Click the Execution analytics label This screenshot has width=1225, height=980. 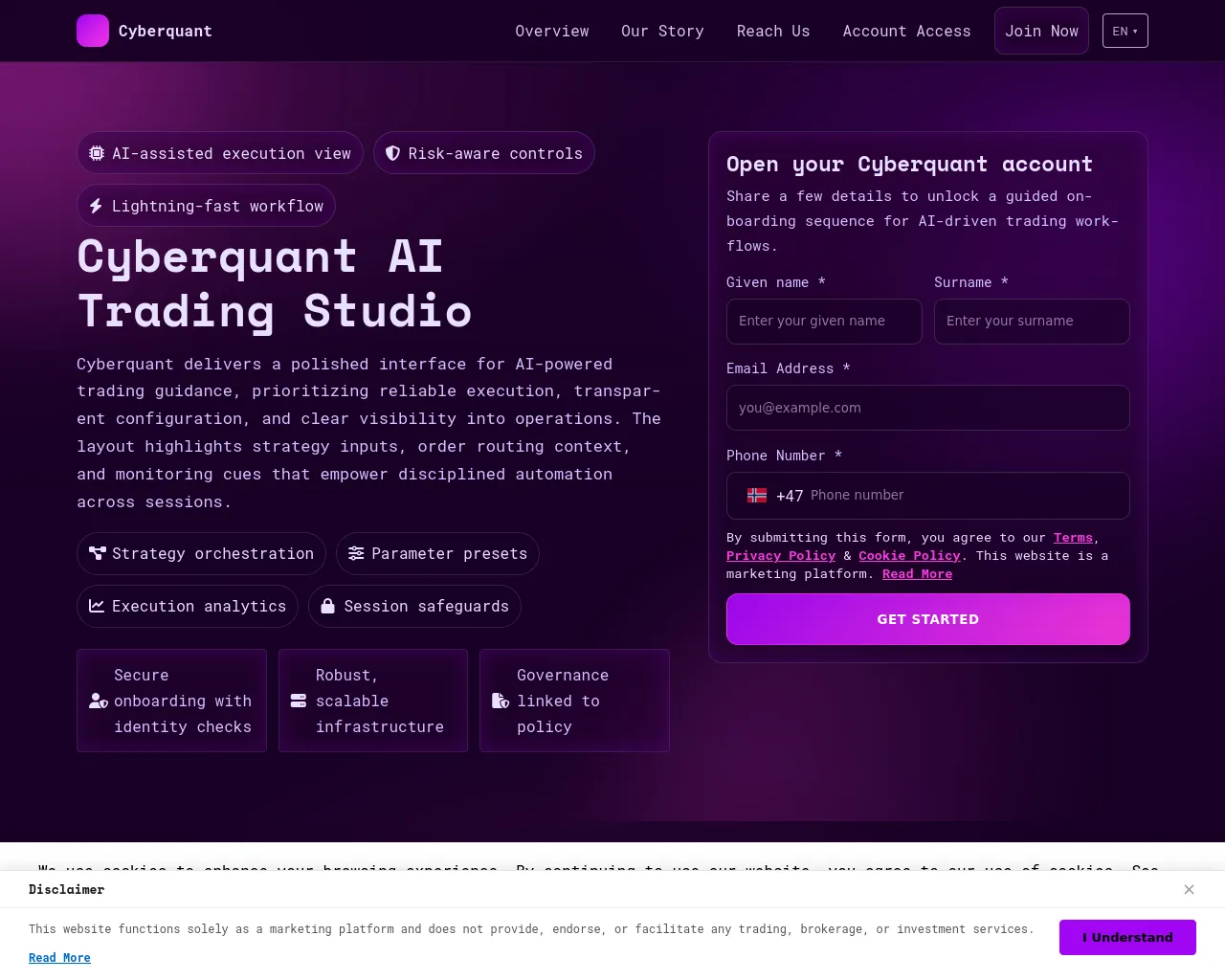199,606
